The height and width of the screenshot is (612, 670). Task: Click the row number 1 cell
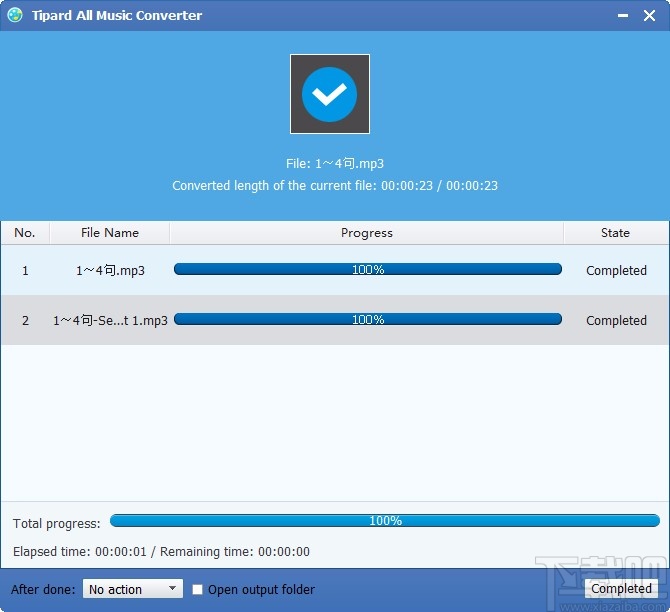(25, 271)
